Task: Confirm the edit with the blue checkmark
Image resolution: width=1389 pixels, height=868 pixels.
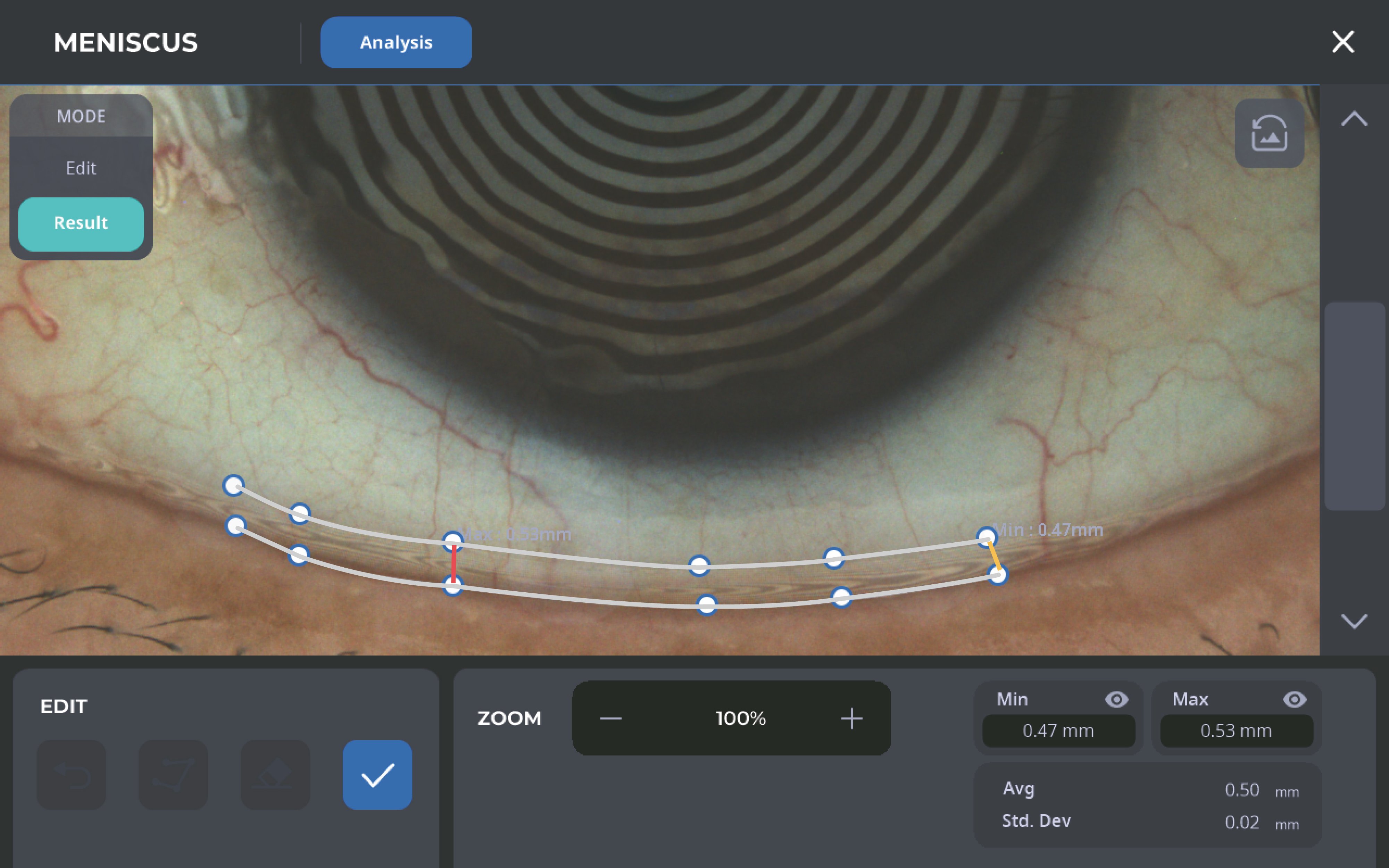Action: click(377, 775)
